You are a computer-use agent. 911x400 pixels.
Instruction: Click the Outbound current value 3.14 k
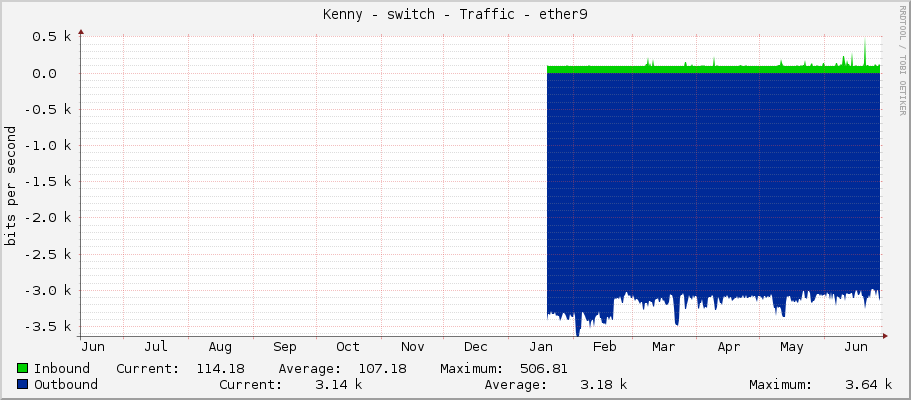point(339,384)
